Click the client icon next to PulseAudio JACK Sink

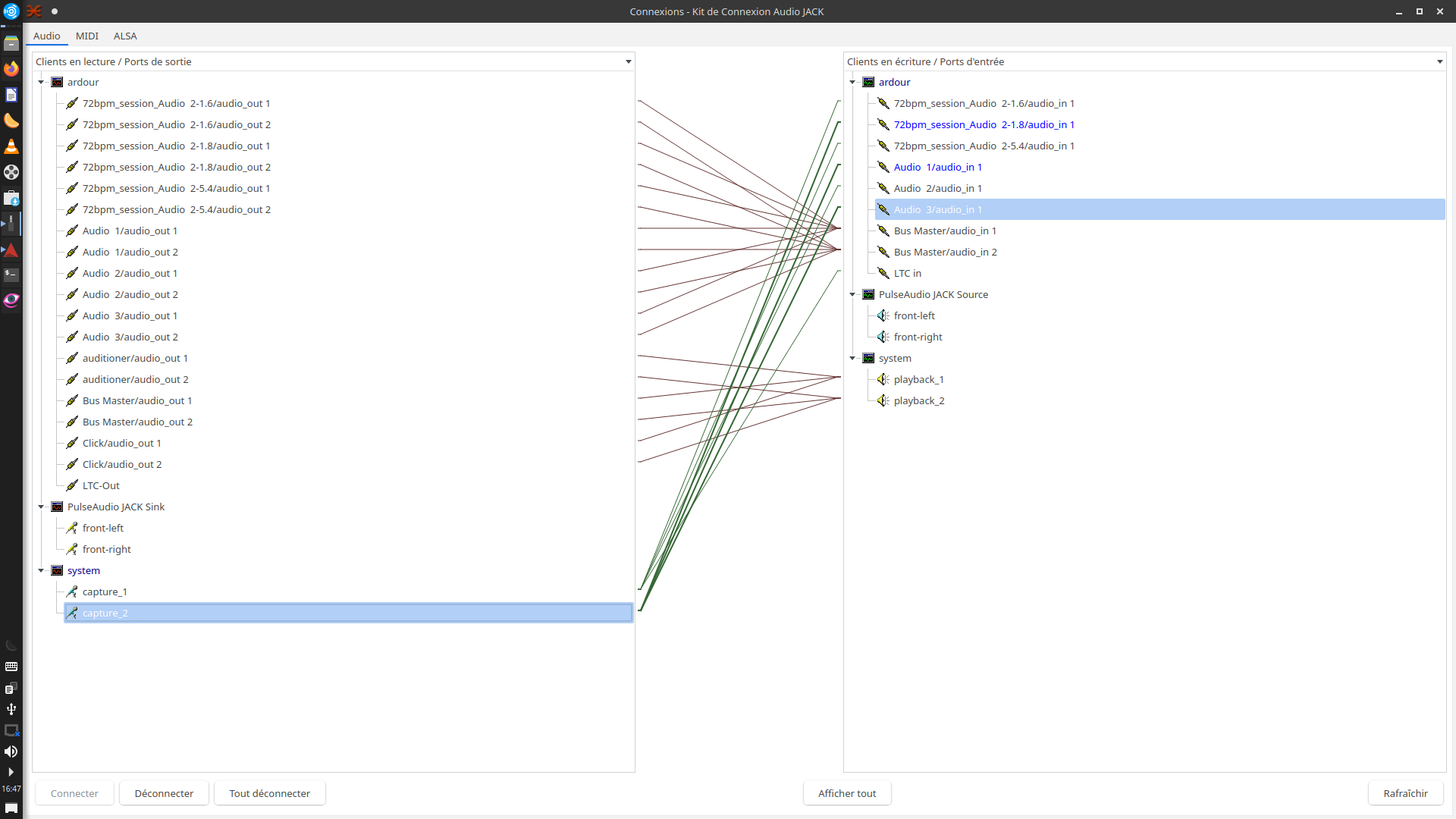57,507
